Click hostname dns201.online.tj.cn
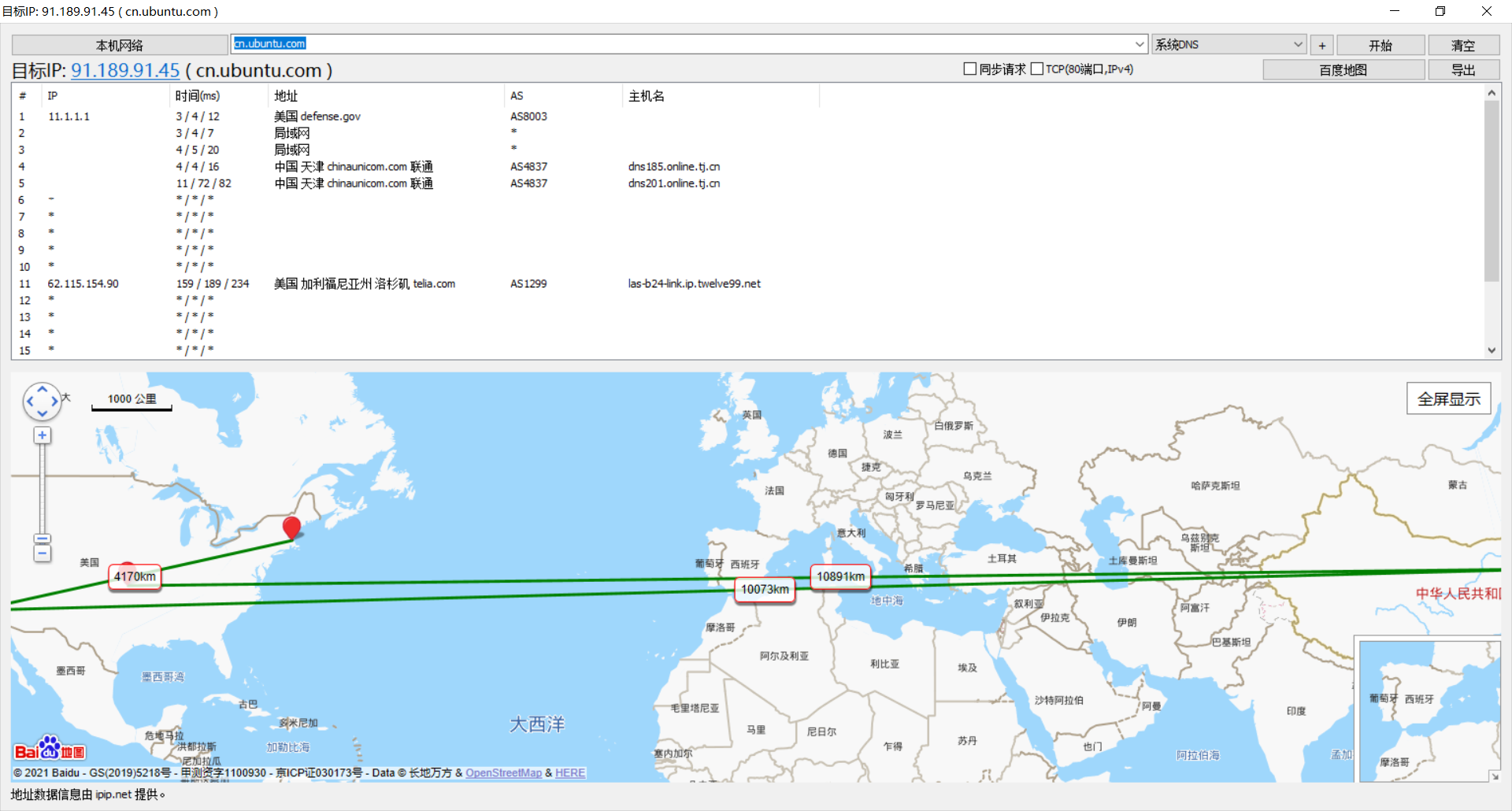 674,183
